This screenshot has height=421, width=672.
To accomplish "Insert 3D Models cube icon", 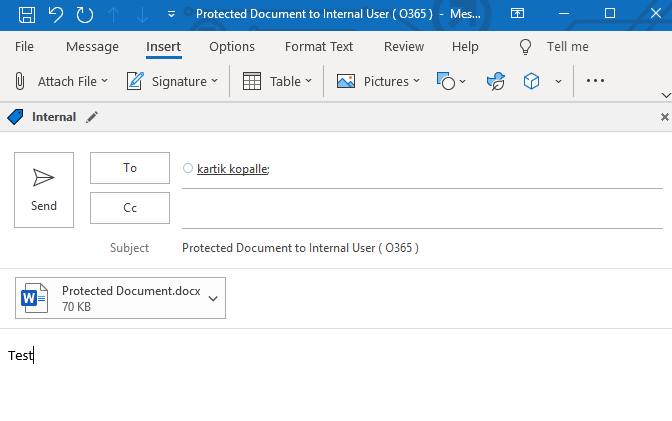I will tap(531, 81).
